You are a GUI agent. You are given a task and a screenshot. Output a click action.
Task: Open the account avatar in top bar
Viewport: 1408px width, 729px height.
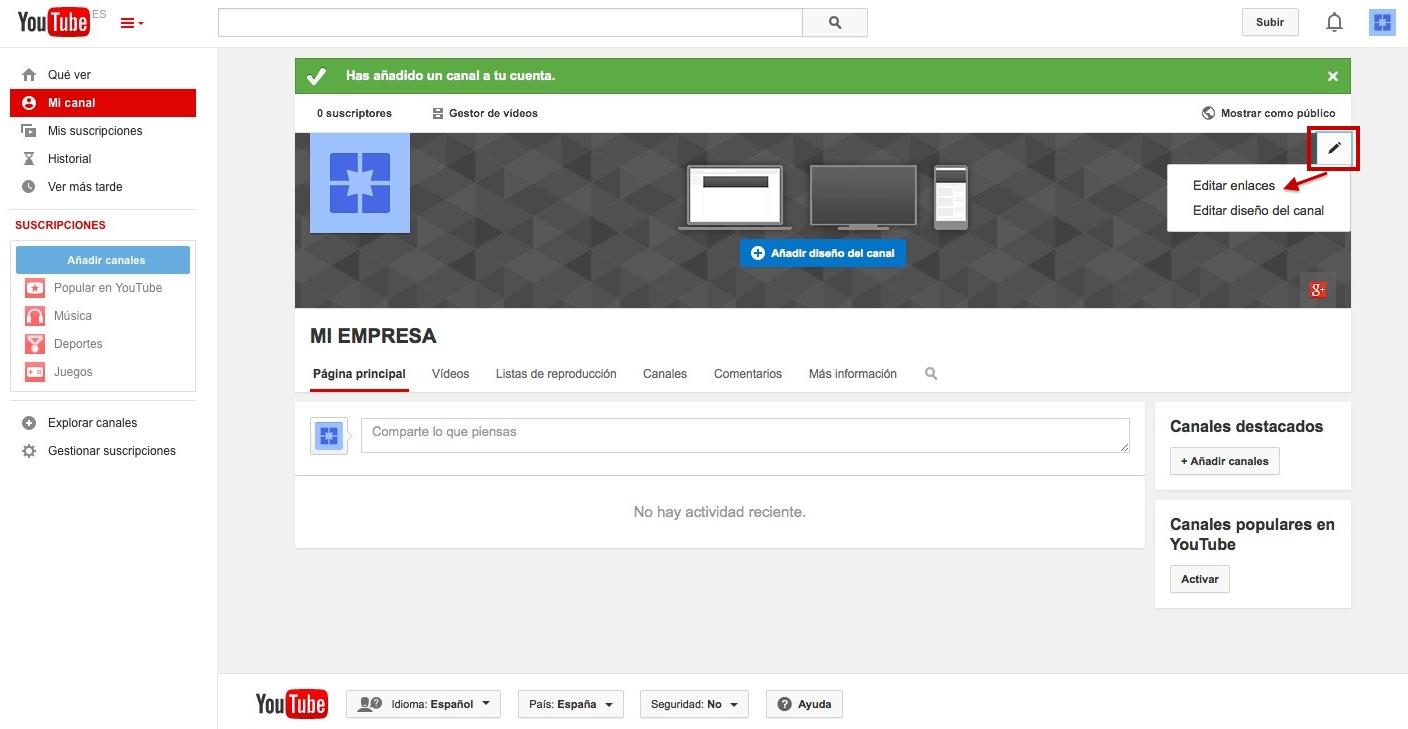point(1382,22)
